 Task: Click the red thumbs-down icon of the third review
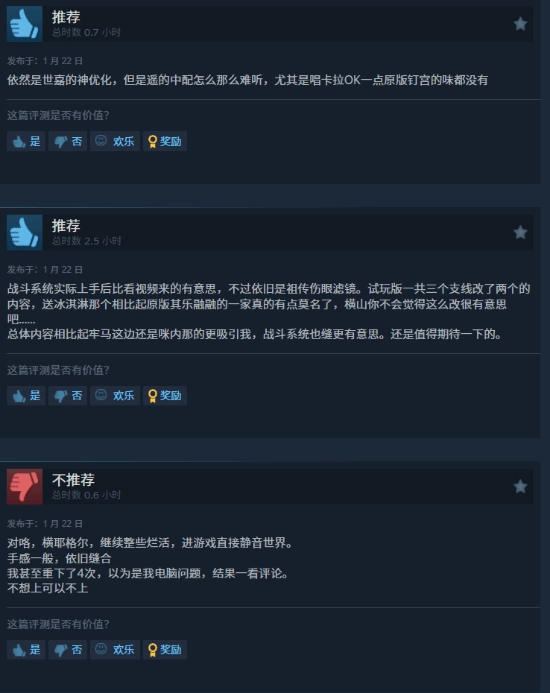pyautogui.click(x=24, y=487)
